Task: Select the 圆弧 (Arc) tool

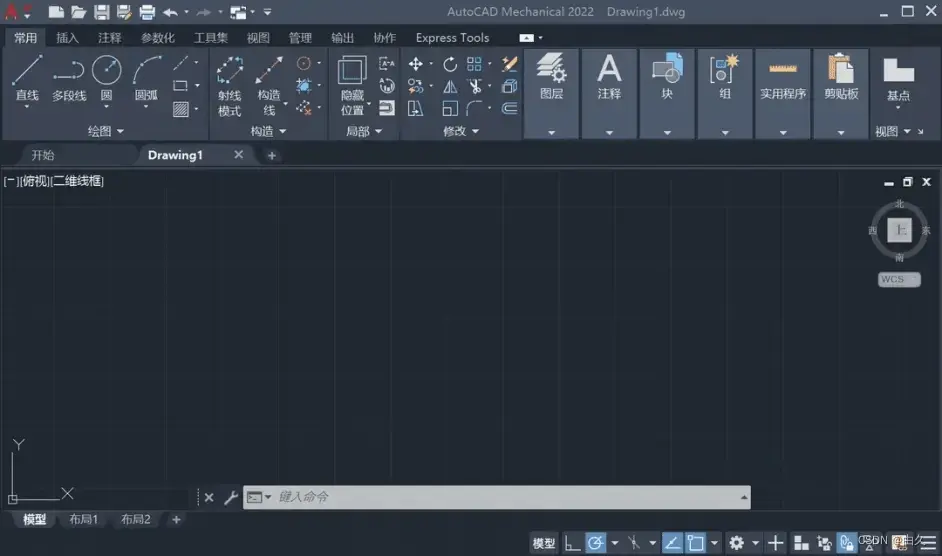Action: point(147,79)
